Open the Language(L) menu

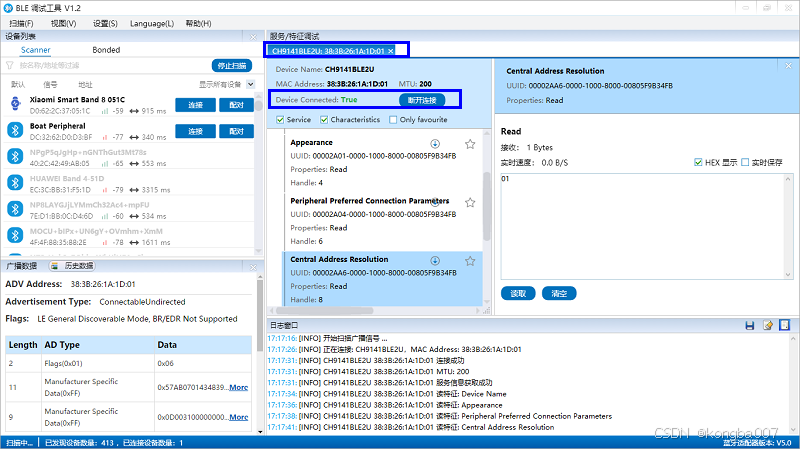152,23
